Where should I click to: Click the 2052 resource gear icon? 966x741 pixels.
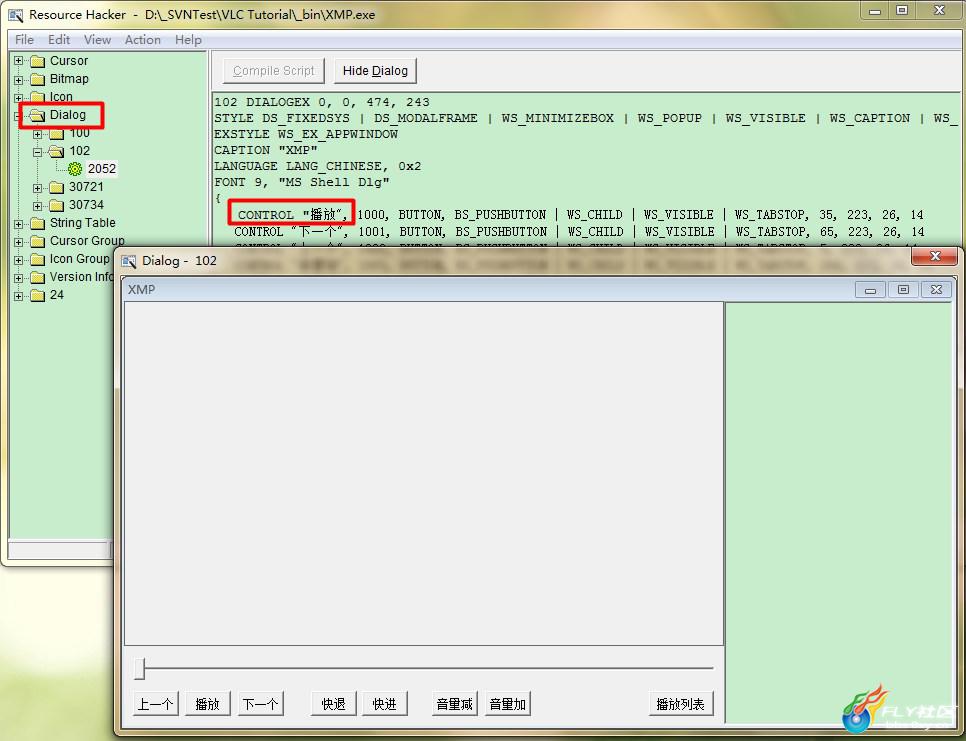(x=75, y=169)
